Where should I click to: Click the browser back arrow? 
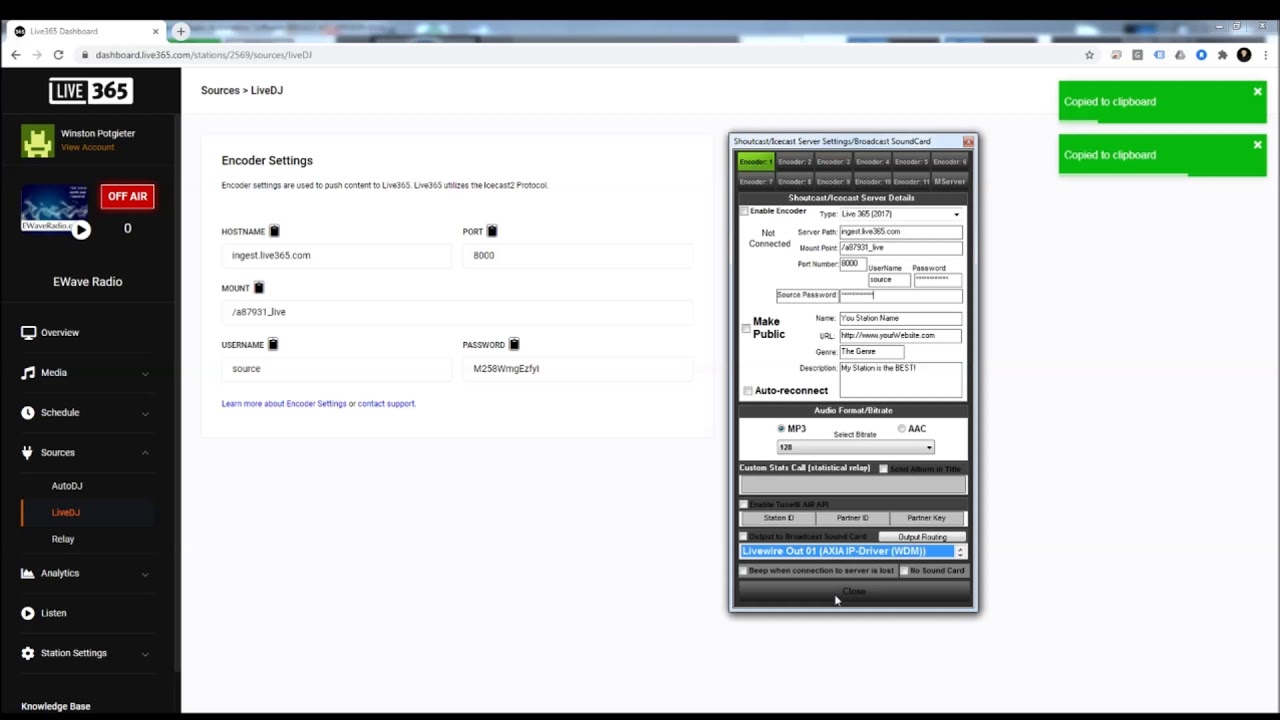[16, 55]
